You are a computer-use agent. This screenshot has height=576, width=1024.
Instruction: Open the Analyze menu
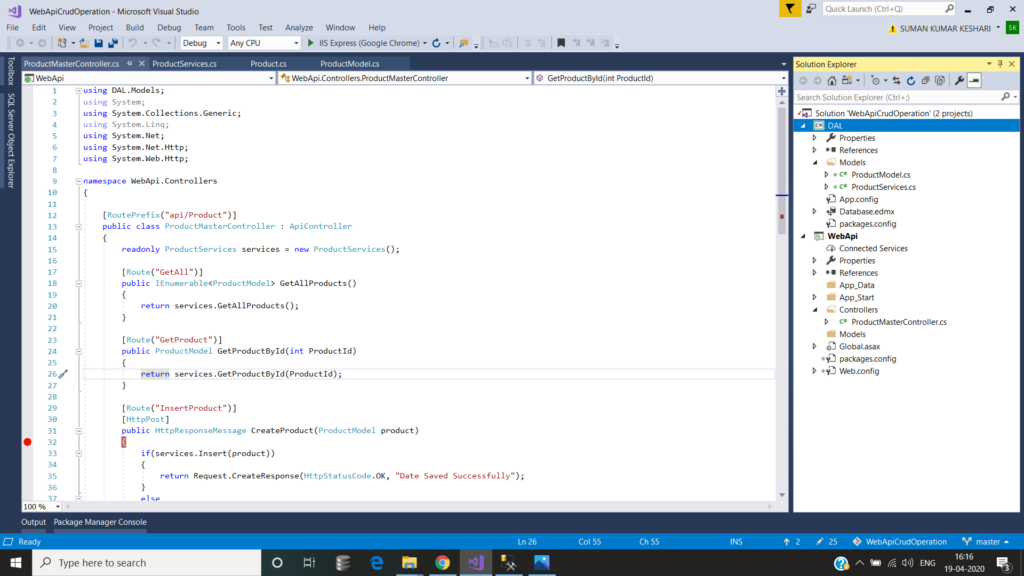(x=299, y=27)
